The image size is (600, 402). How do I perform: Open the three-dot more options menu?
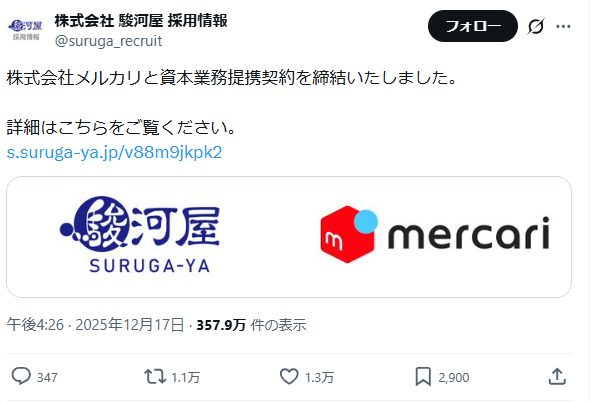pyautogui.click(x=563, y=26)
